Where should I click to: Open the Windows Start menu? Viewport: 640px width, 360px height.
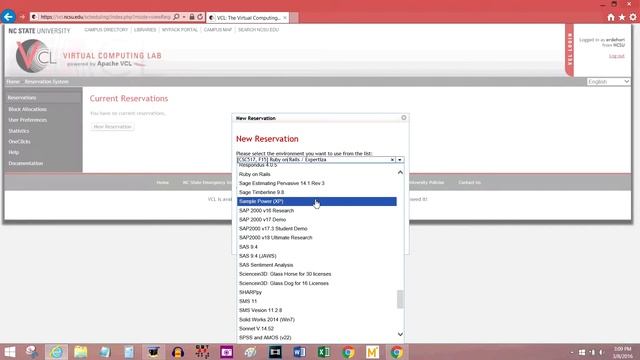[x=9, y=352]
